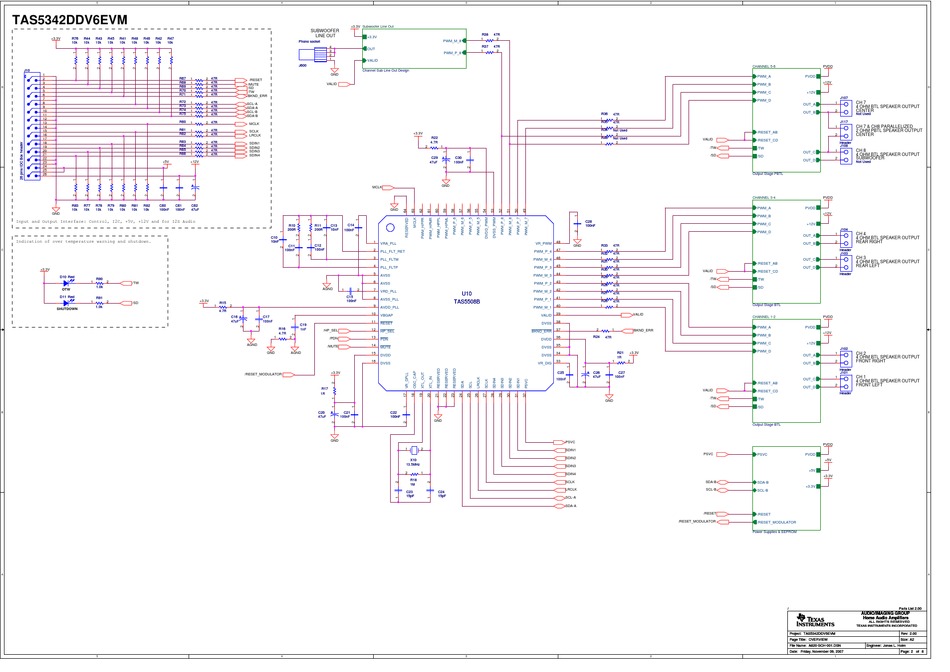The height and width of the screenshot is (672, 950).
Task: Click the Texas Instruments logo
Action: (x=815, y=620)
